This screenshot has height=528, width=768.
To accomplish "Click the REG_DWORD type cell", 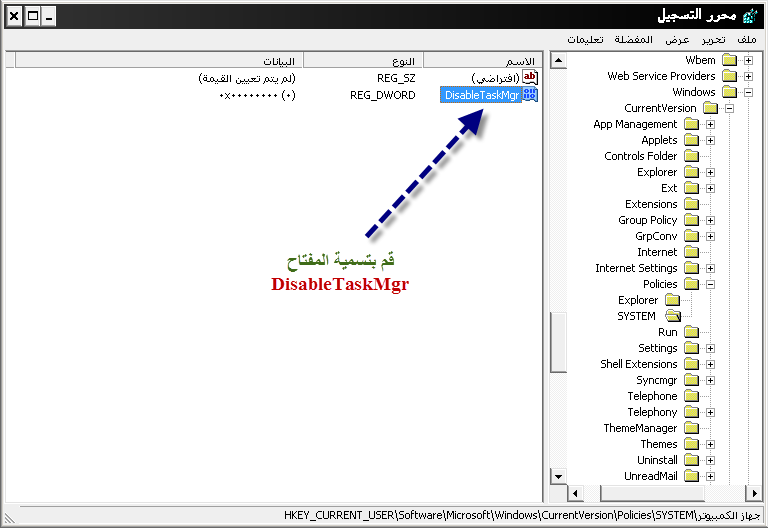I will 383,95.
